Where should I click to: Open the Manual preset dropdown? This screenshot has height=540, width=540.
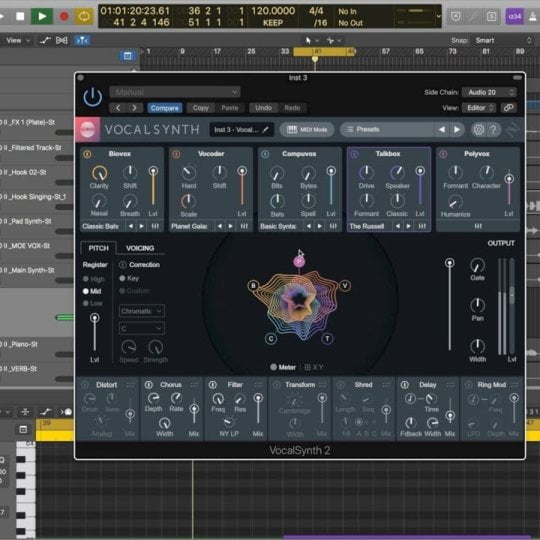point(175,92)
